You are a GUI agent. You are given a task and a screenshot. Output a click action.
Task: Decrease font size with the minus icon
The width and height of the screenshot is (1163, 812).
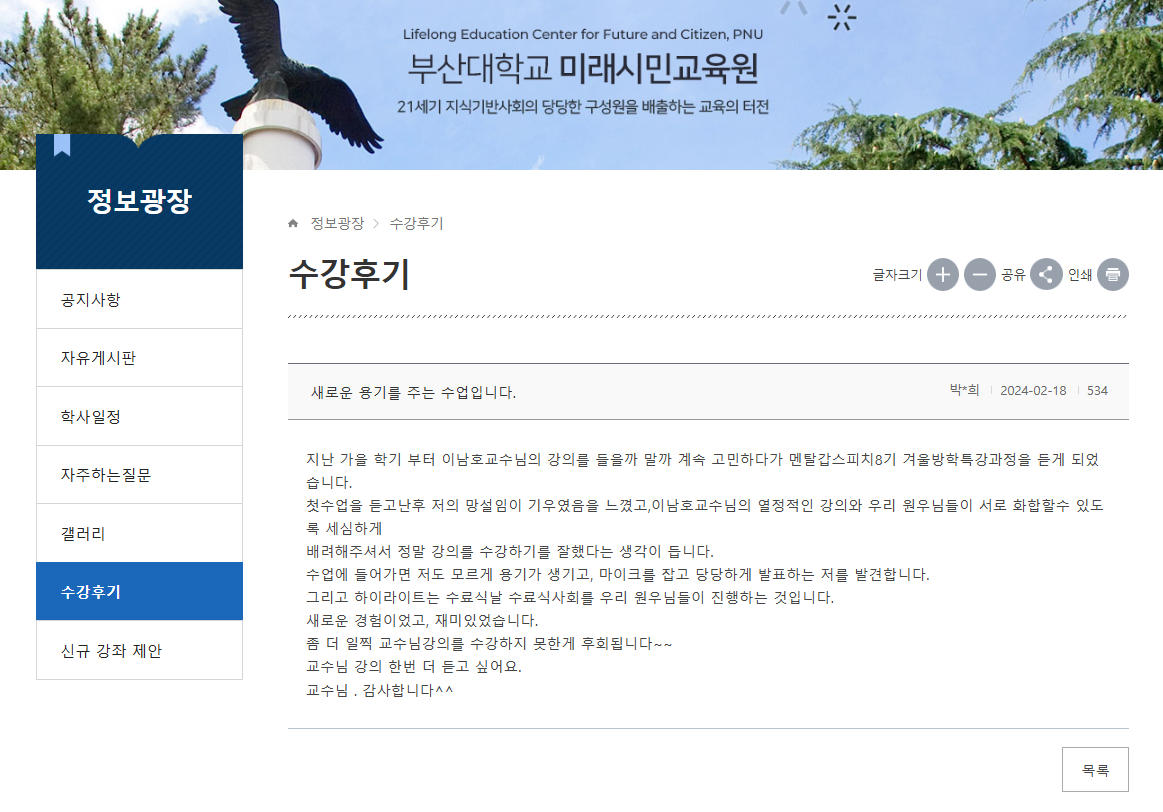point(979,274)
